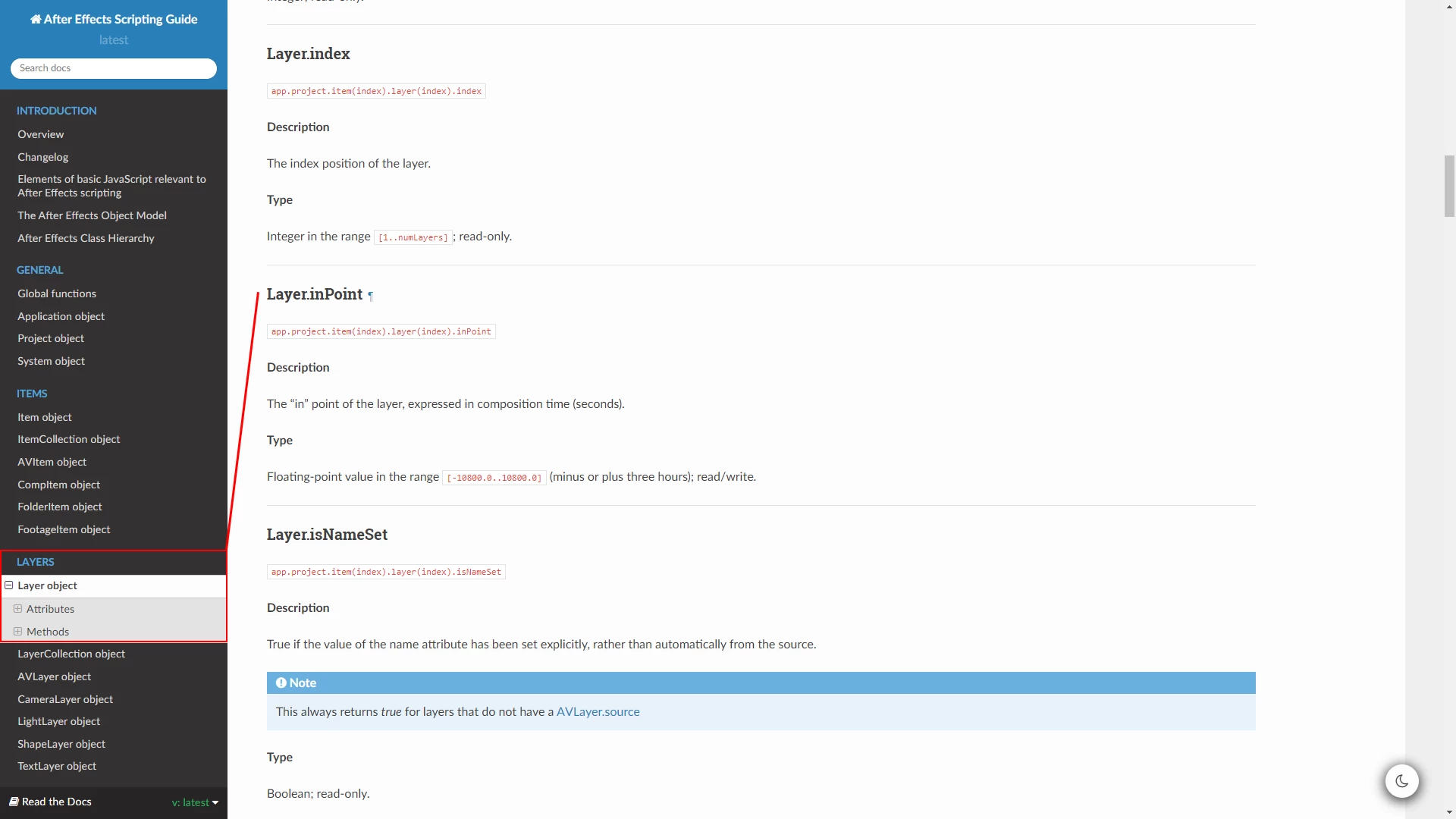Navigate to the TextLayer object page

(x=57, y=766)
